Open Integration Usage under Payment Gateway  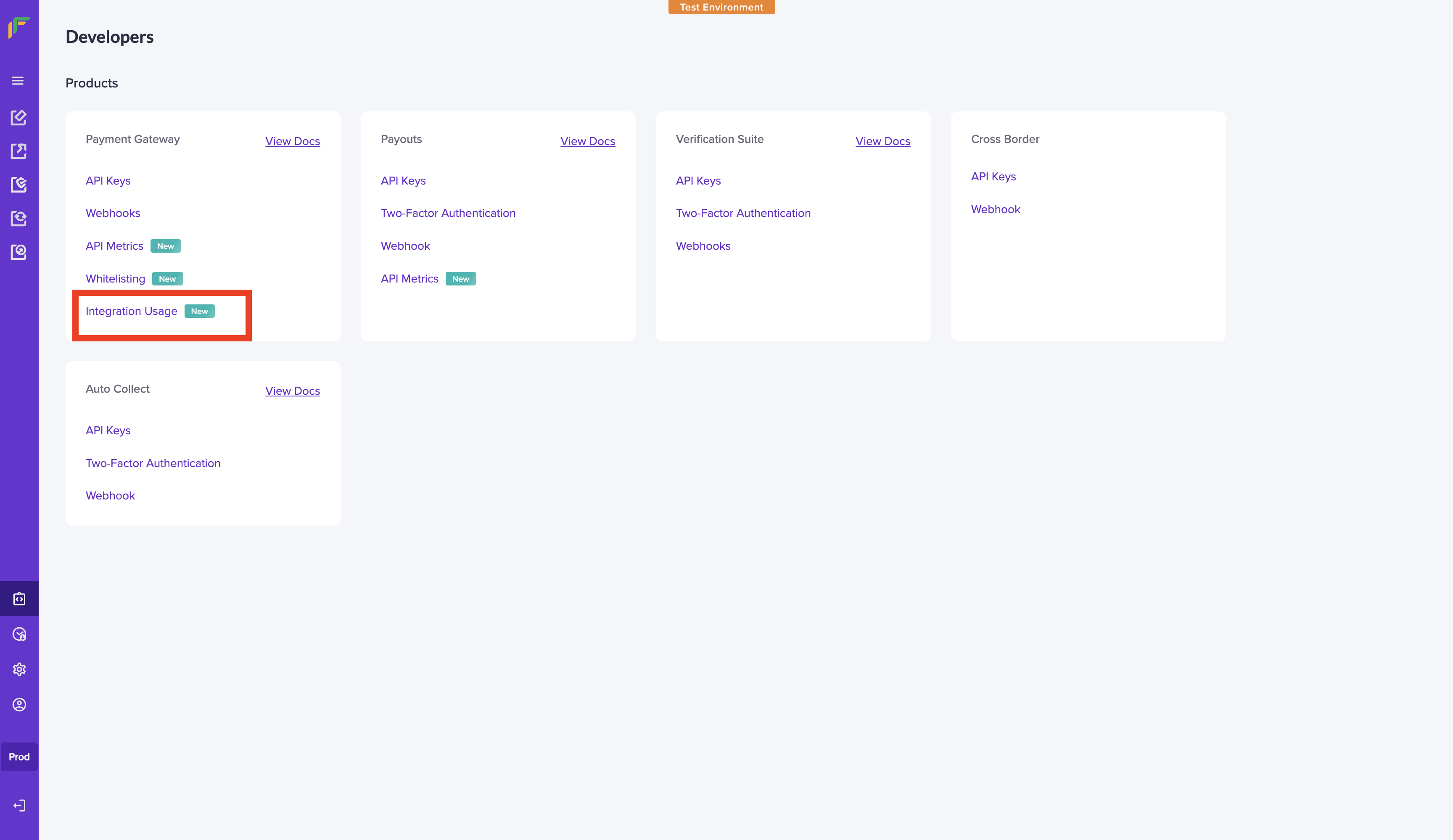pos(132,312)
